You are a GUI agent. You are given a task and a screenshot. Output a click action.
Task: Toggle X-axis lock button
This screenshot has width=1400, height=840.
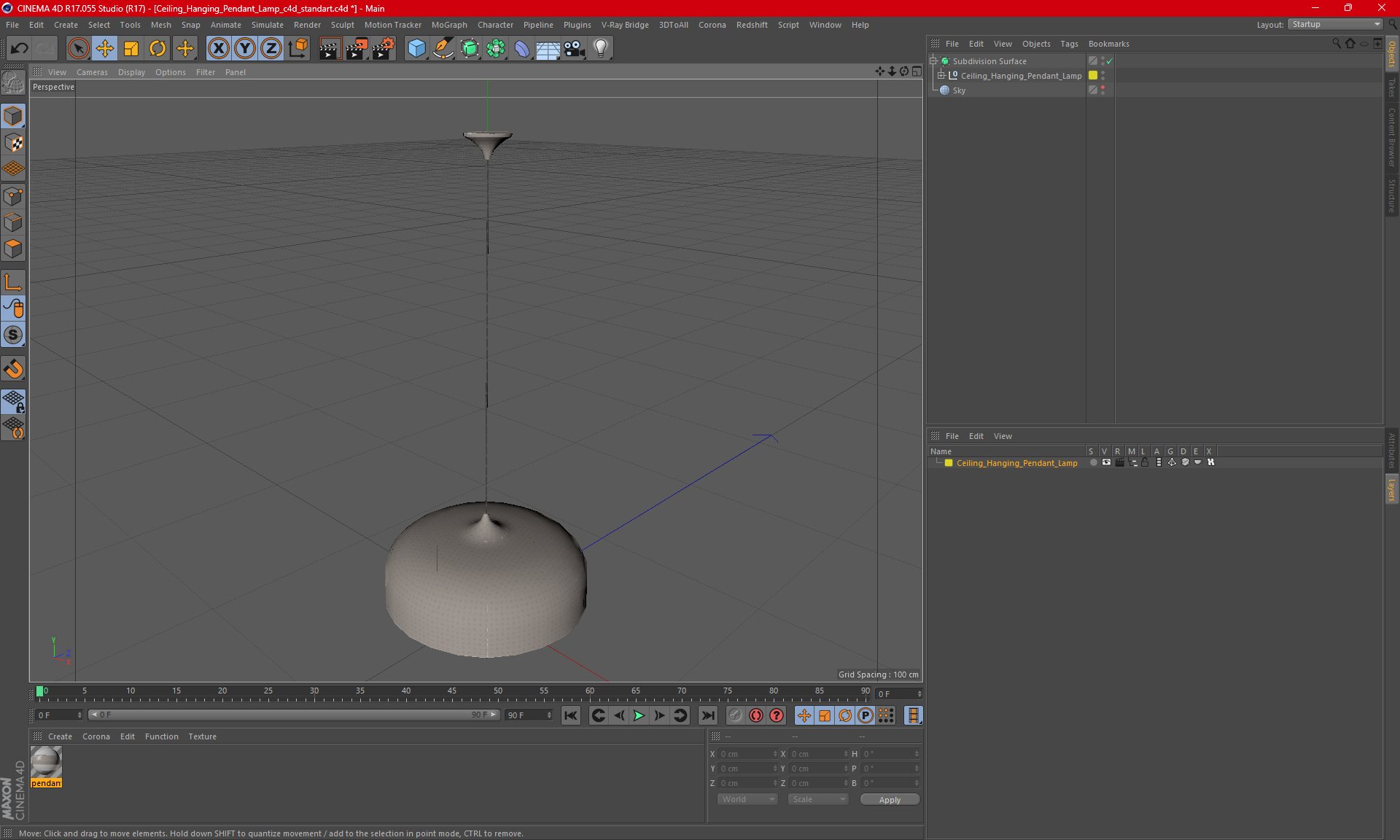pyautogui.click(x=218, y=49)
